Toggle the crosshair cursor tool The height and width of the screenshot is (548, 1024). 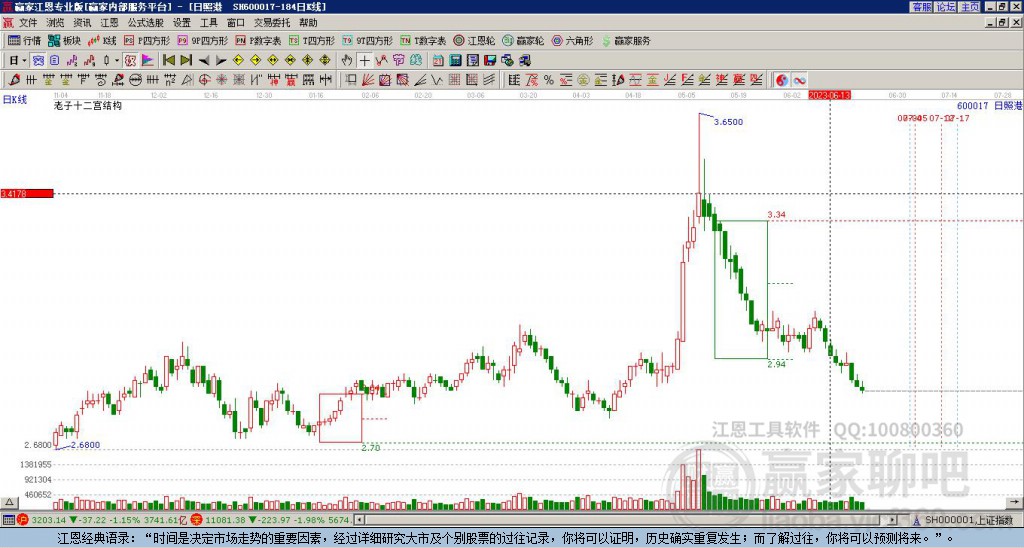364,61
